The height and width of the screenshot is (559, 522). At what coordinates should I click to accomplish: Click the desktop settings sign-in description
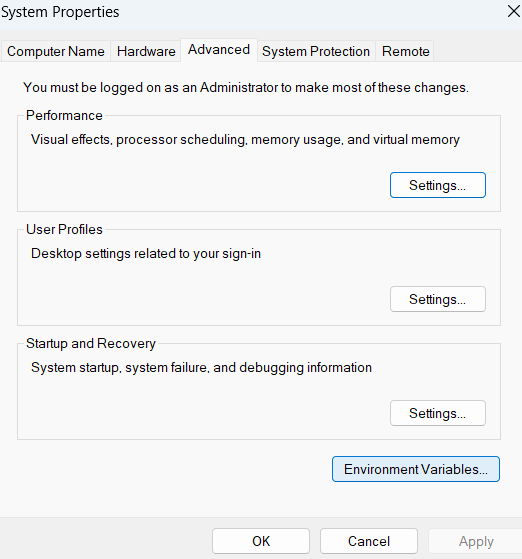(x=146, y=253)
